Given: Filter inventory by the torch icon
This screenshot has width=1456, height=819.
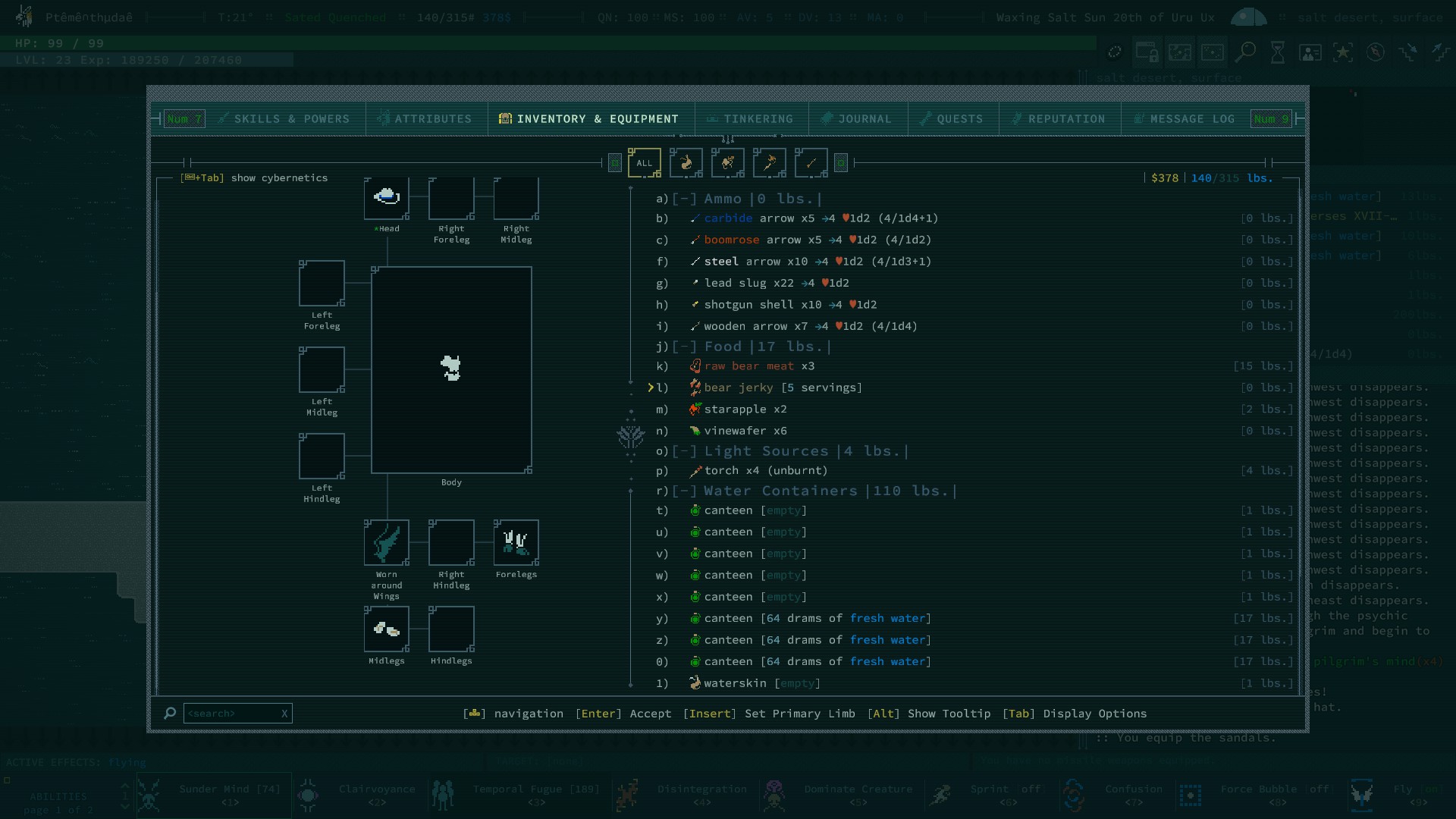Looking at the screenshot, I should click(769, 163).
